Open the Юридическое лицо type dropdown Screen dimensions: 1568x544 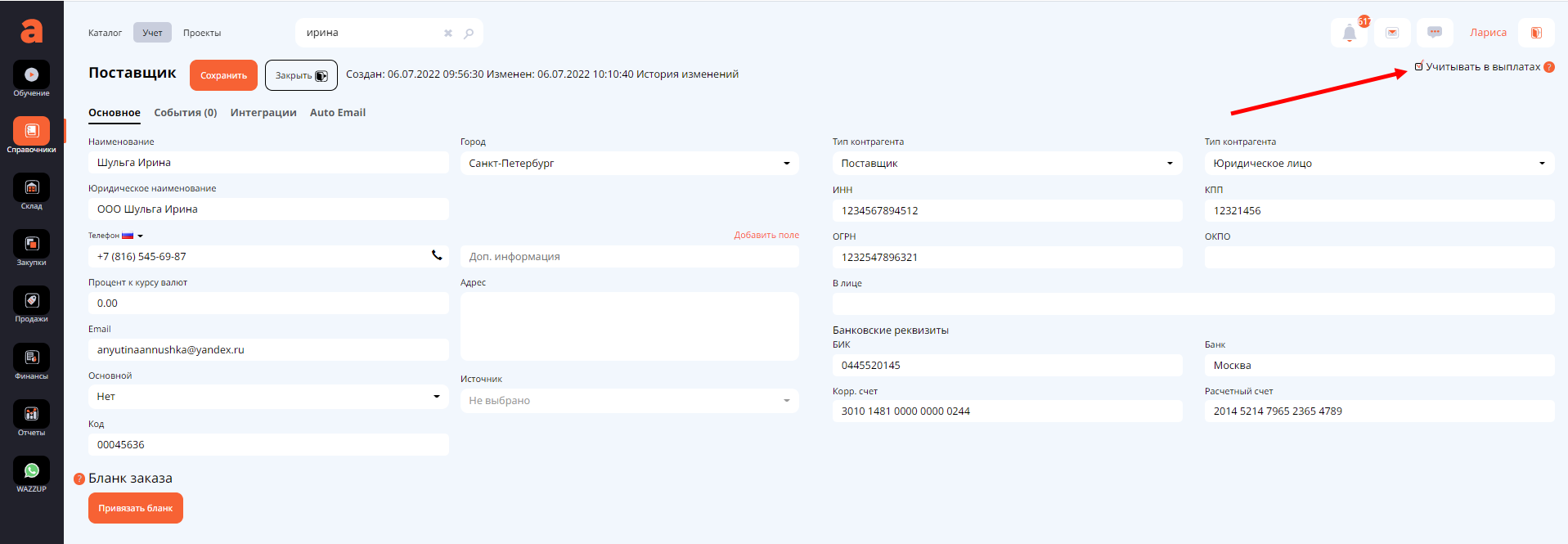(x=1378, y=164)
